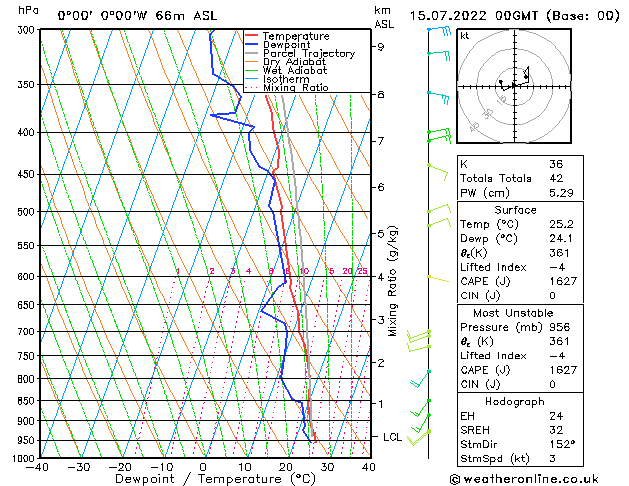Click the K index value 36

[x=556, y=164]
